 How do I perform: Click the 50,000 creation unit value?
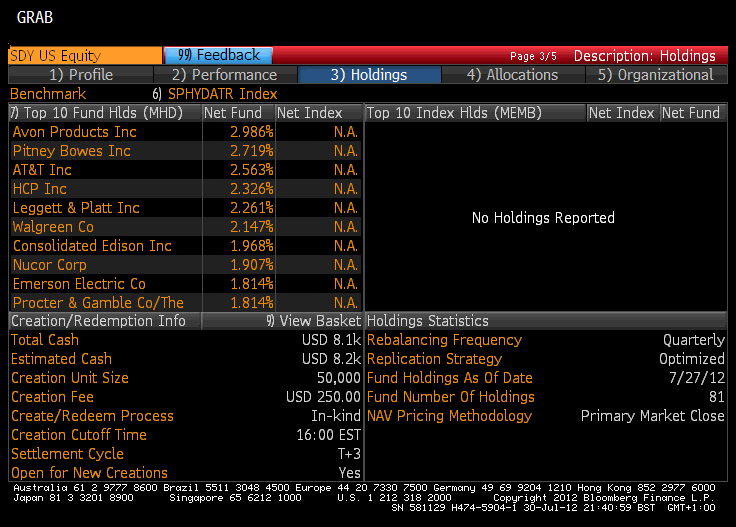pos(338,378)
